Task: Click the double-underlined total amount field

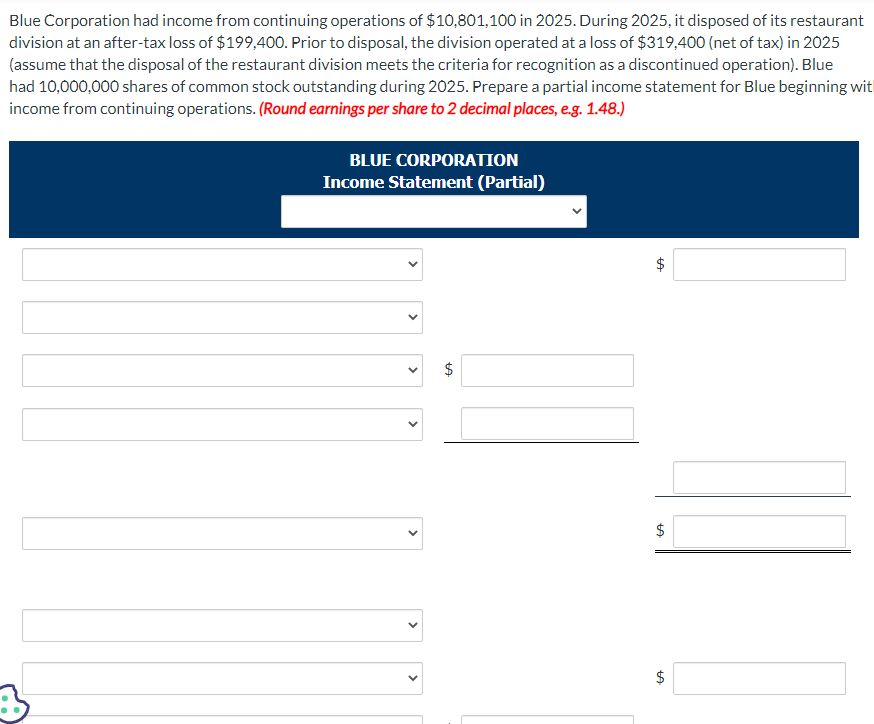Action: click(x=759, y=532)
